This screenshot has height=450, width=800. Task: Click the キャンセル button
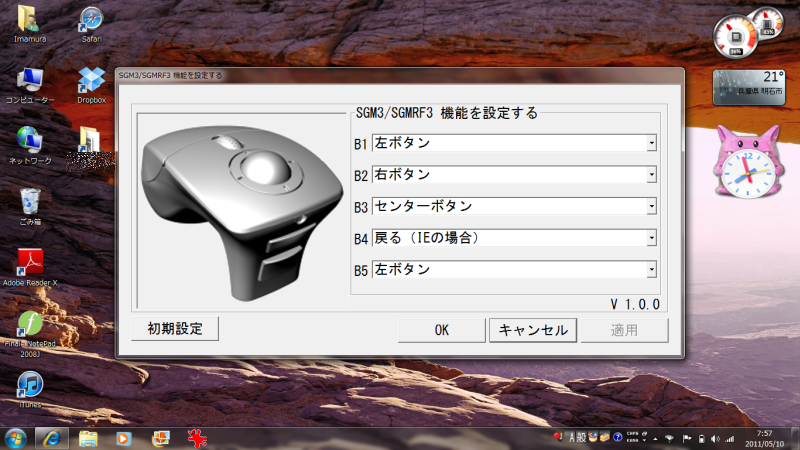[533, 331]
